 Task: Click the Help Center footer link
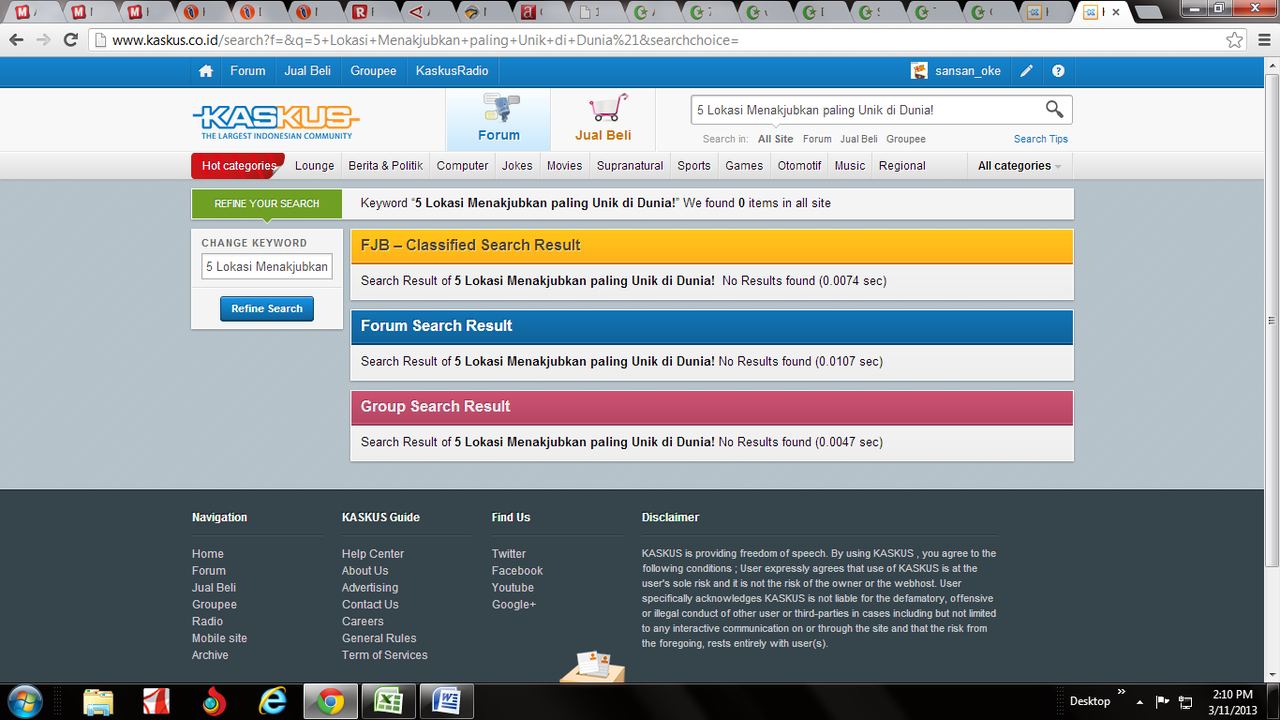tap(373, 554)
